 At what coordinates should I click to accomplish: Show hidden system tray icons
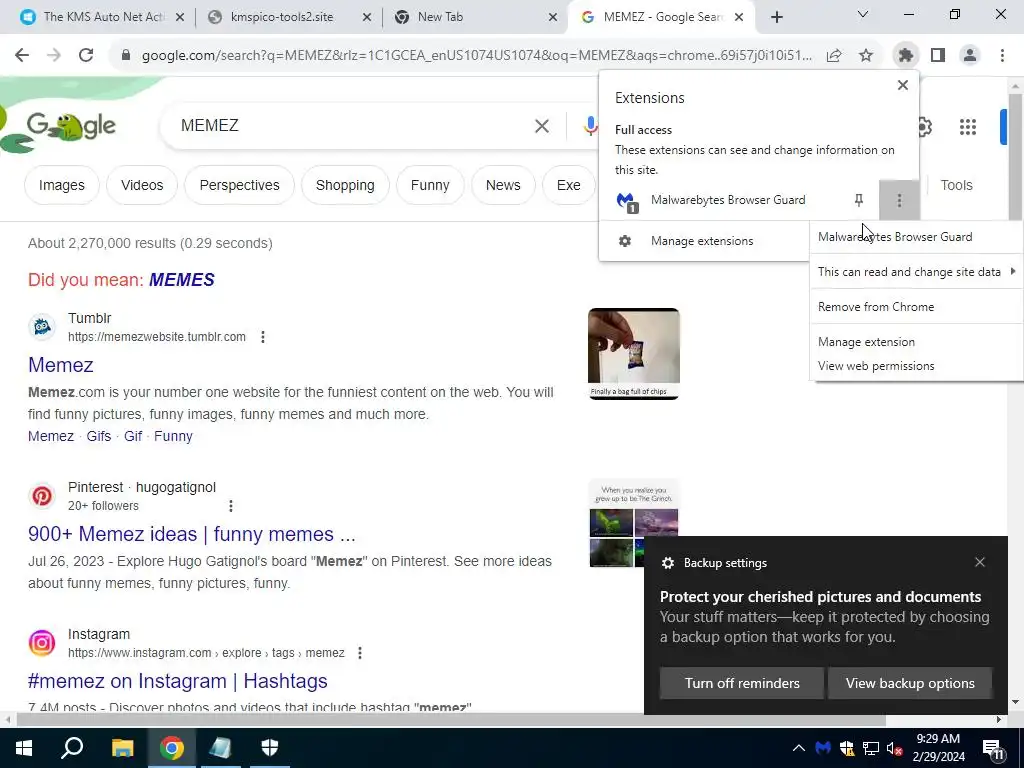(798, 748)
